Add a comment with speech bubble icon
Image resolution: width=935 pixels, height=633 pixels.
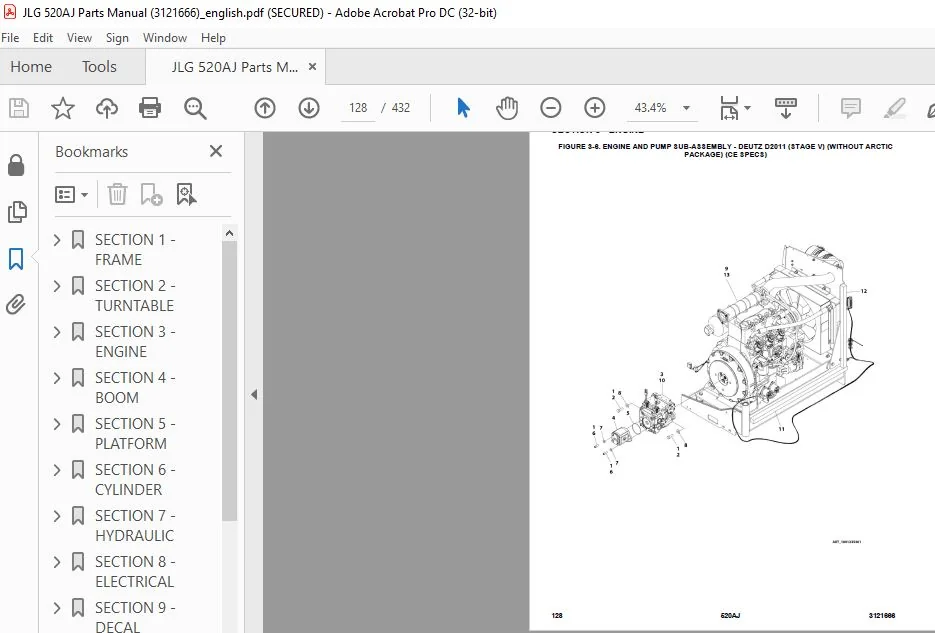click(x=850, y=108)
